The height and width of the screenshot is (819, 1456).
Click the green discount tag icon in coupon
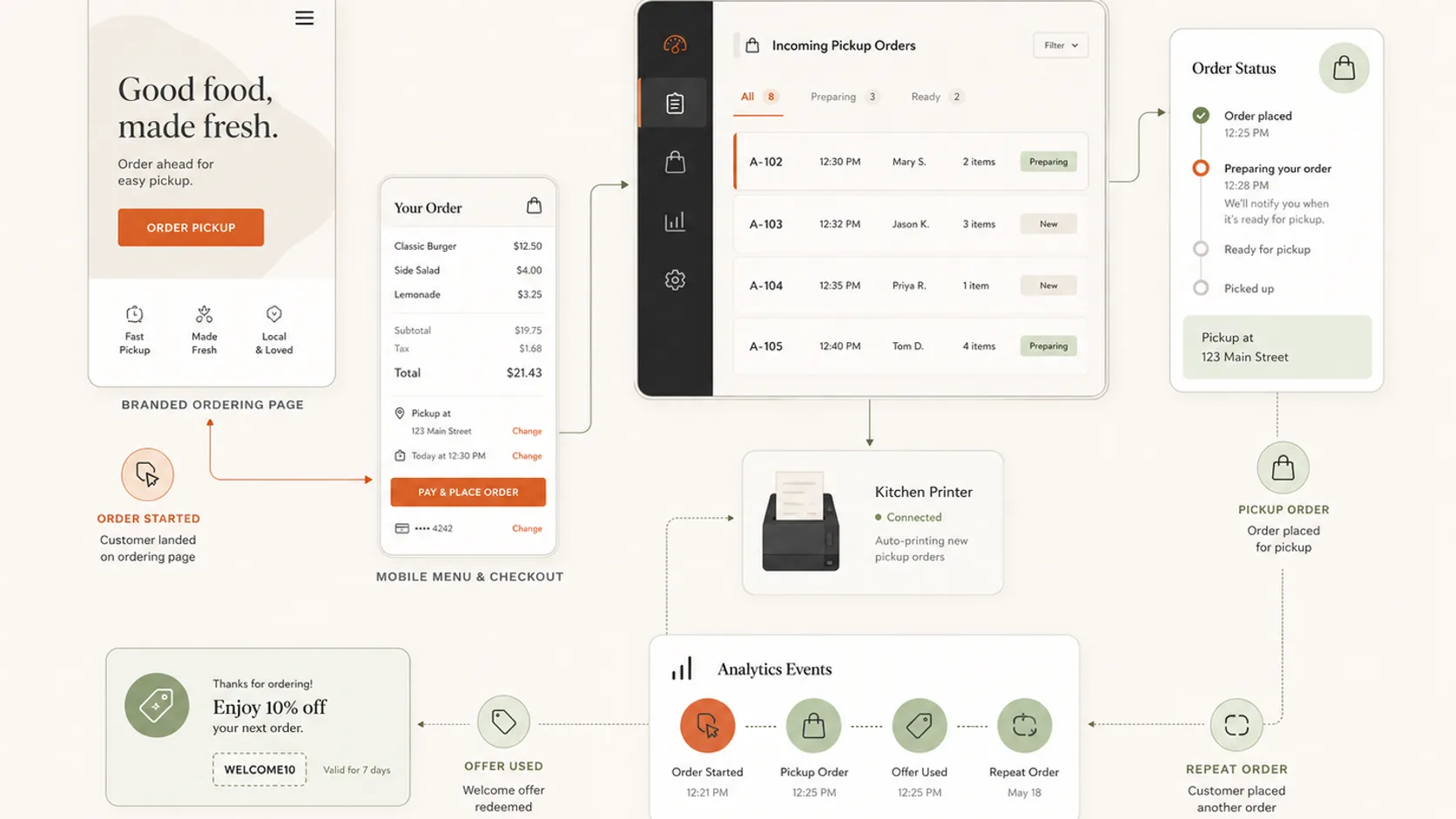pyautogui.click(x=157, y=705)
